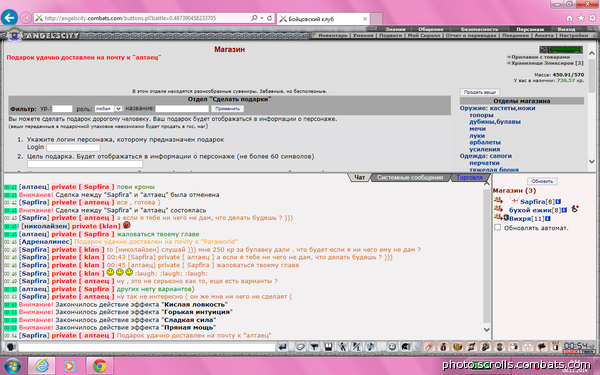The height and width of the screenshot is (375, 600).
Task: Click Internet Explorer back arrow button
Action: point(9,18)
